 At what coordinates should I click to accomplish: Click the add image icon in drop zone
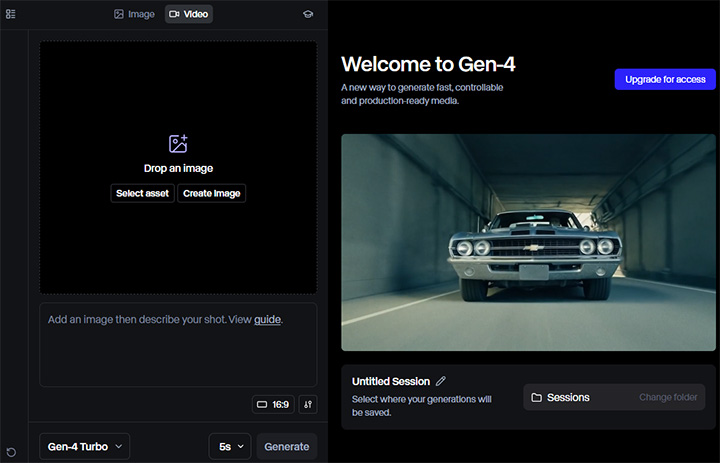click(178, 143)
